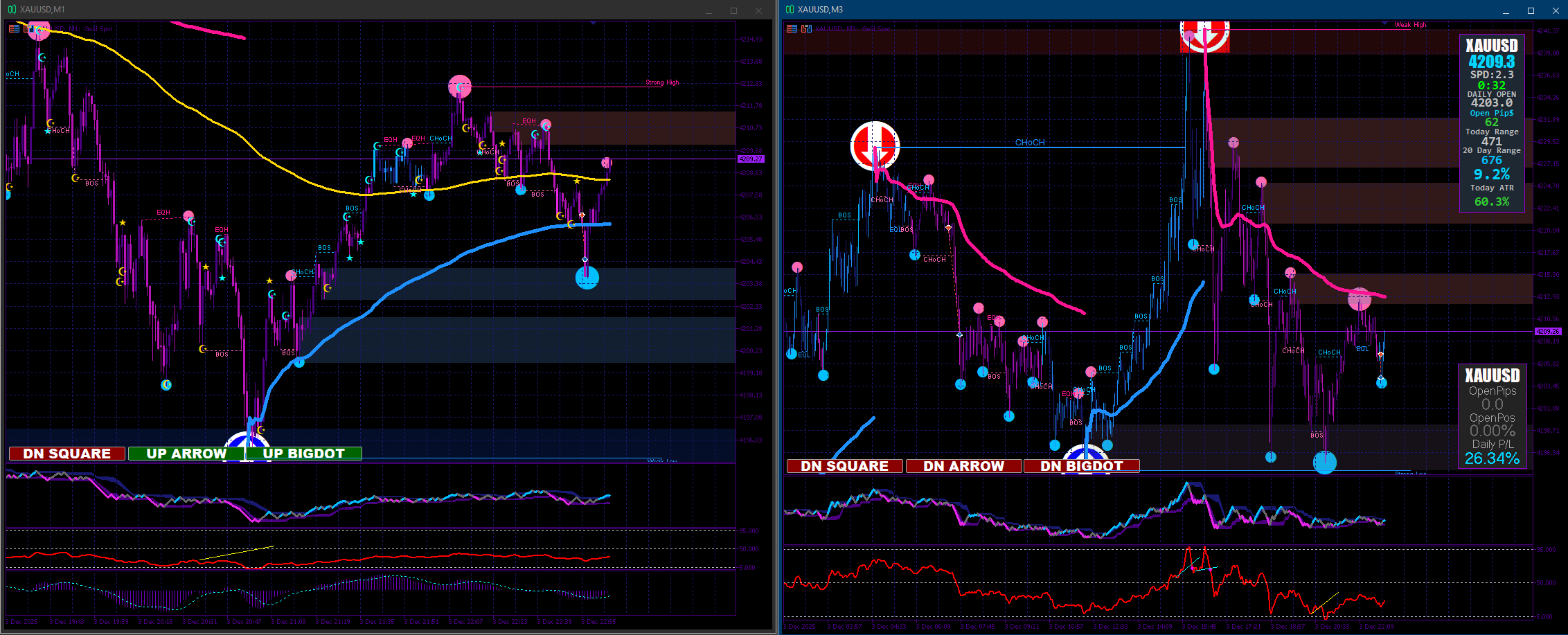Click the 4209.3 price in the info panel
This screenshot has width=1568, height=635.
(1492, 62)
